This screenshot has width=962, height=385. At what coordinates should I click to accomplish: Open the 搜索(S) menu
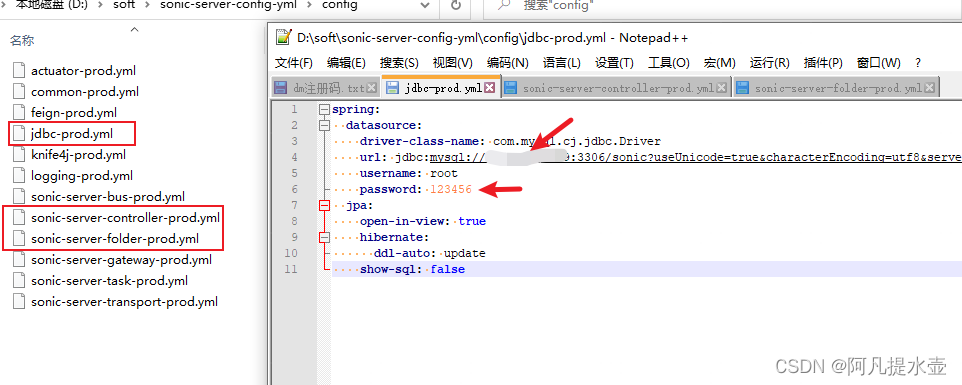(399, 63)
